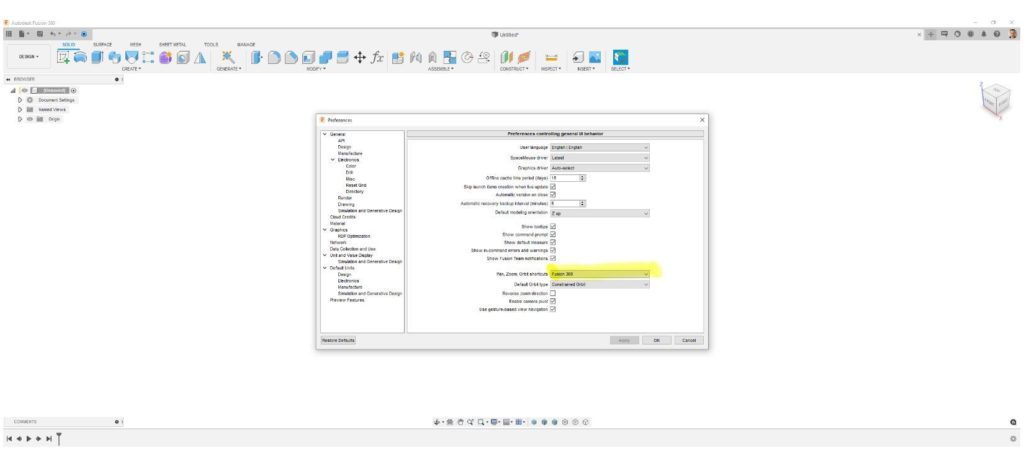Toggle Automatic version on close checkbox
This screenshot has height=458, width=1024.
tap(553, 195)
